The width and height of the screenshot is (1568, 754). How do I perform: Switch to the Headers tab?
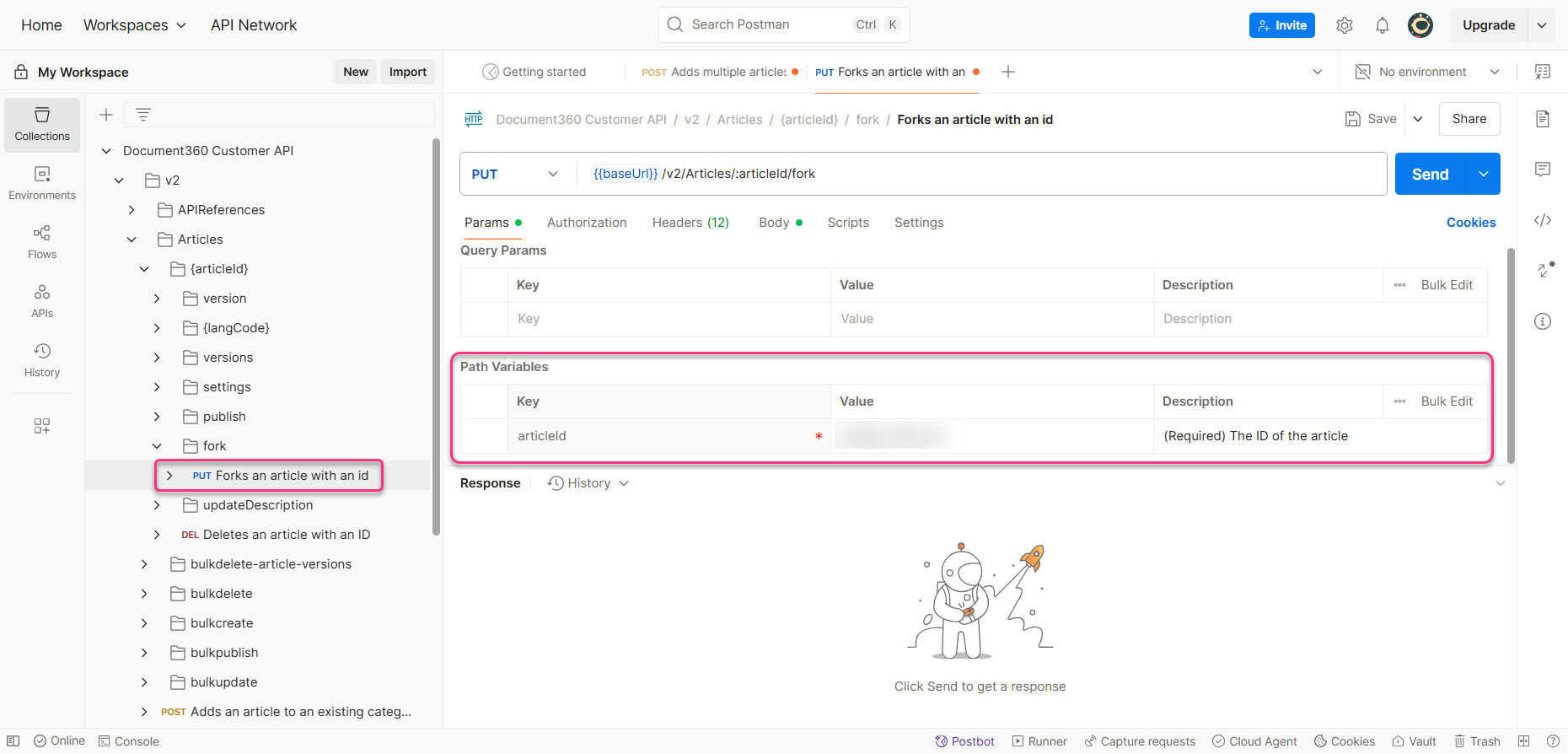coord(690,223)
